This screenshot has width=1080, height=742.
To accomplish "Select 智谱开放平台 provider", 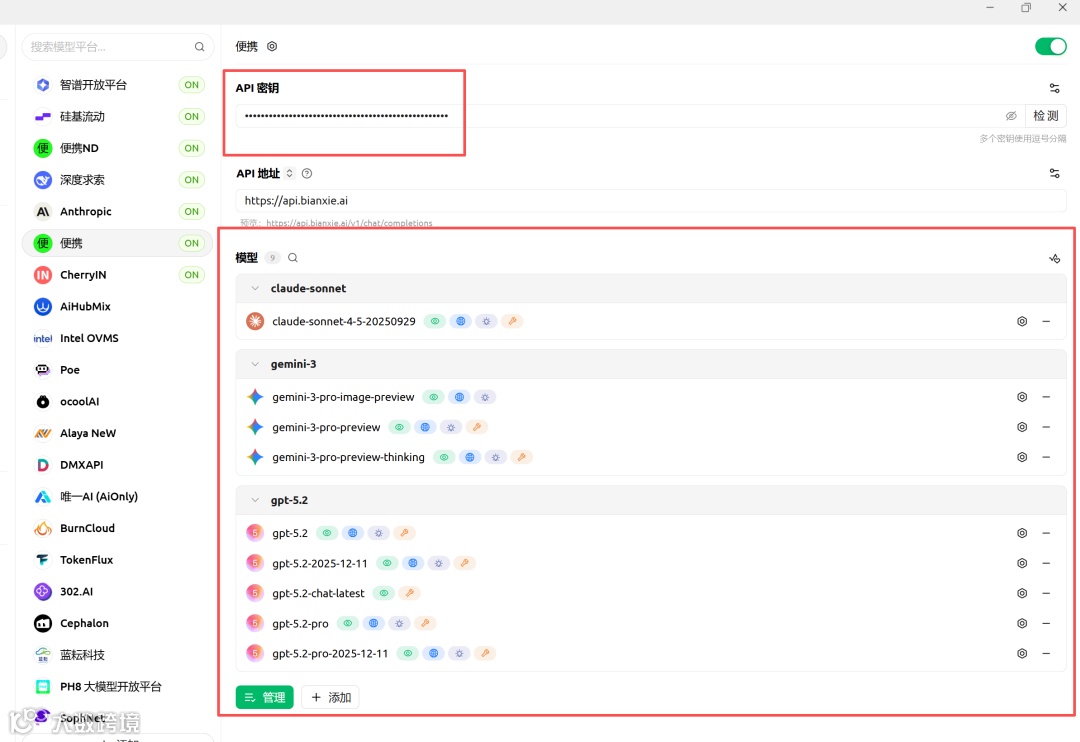I will [x=118, y=85].
